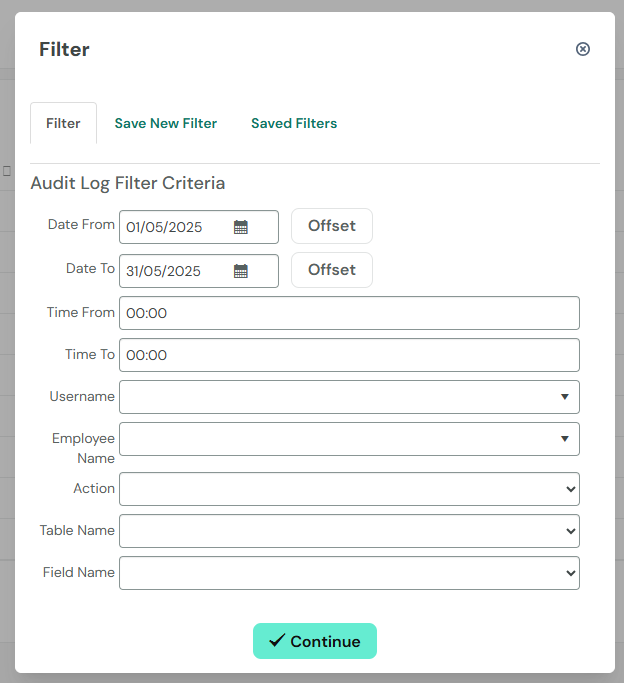Focus the Date To field showing 31/05/2025
This screenshot has height=683, width=624.
(199, 271)
